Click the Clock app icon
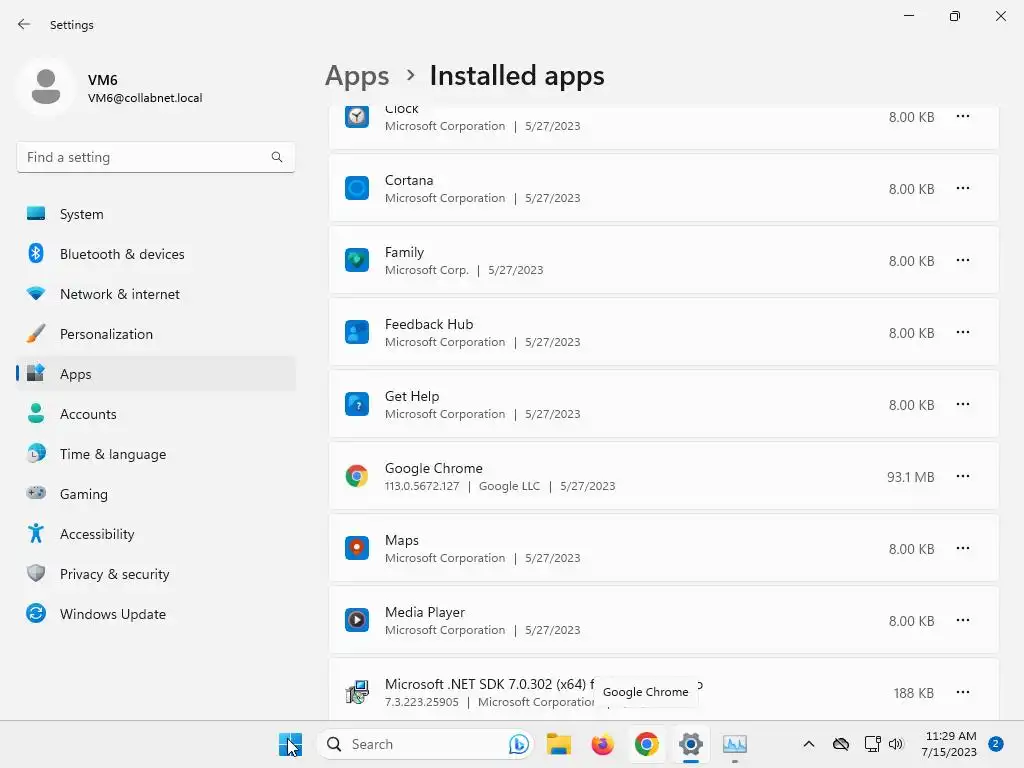1024x768 pixels. tap(357, 117)
